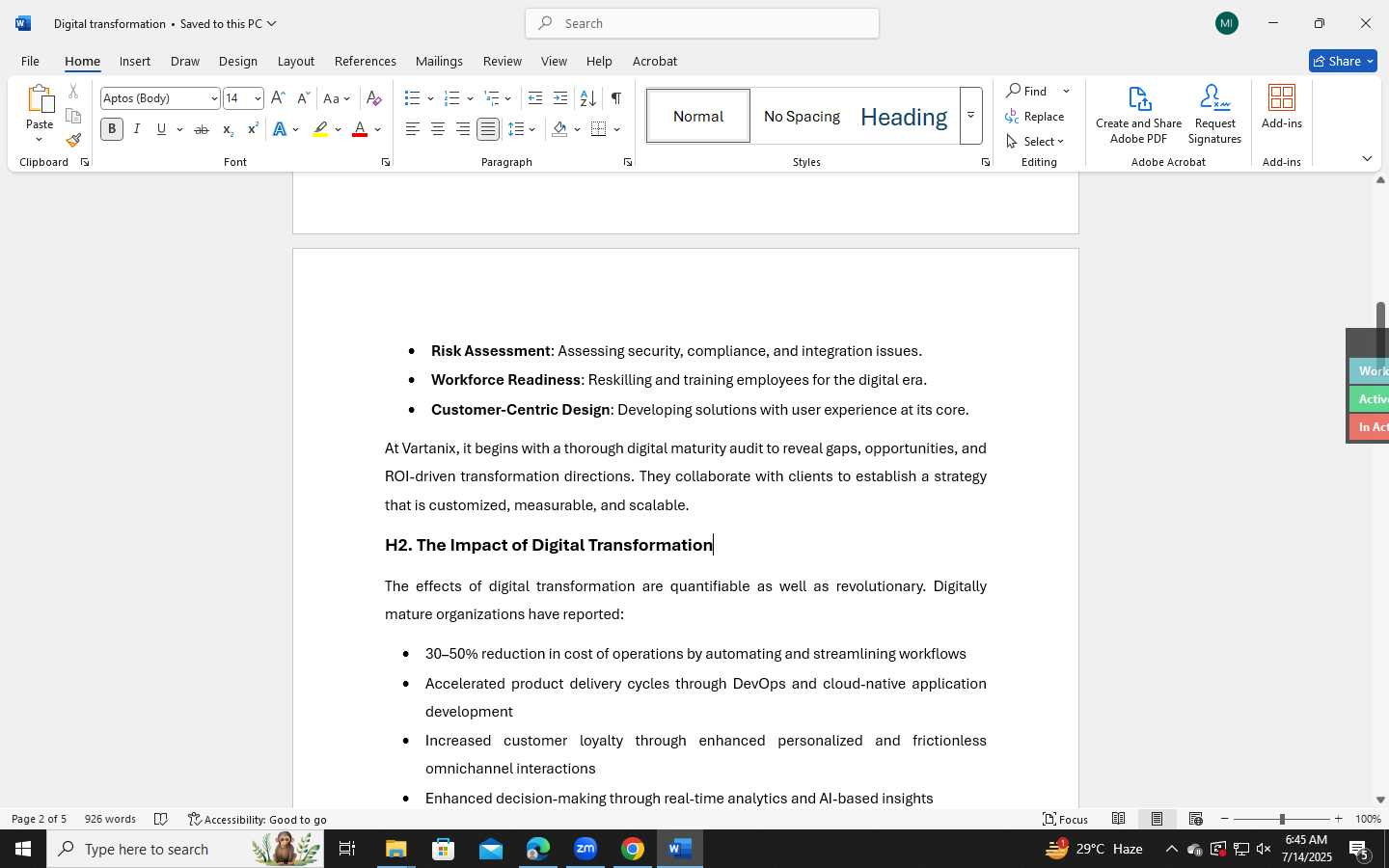Apply the Heading style
This screenshot has width=1389, height=868.
904,116
